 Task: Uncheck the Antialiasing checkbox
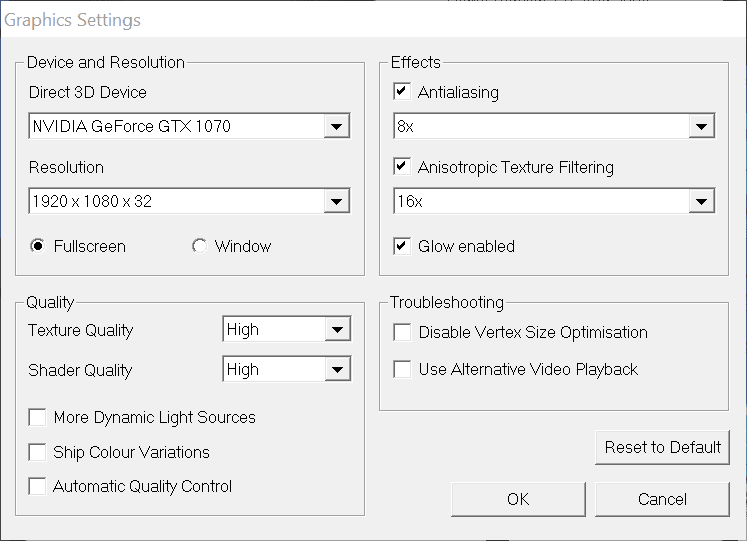click(x=402, y=92)
